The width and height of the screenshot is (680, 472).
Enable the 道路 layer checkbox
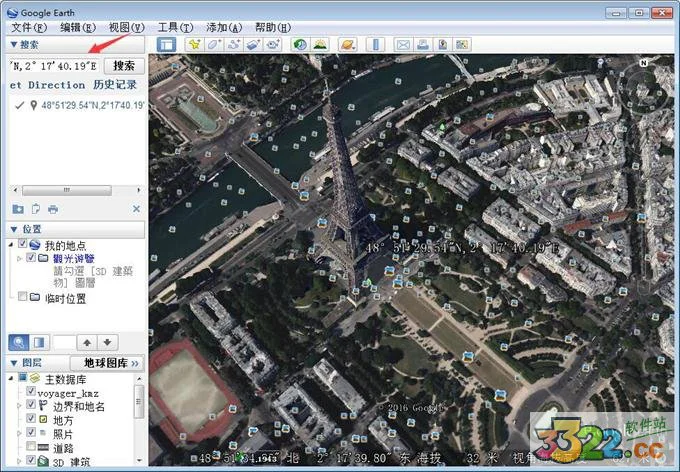pos(30,446)
